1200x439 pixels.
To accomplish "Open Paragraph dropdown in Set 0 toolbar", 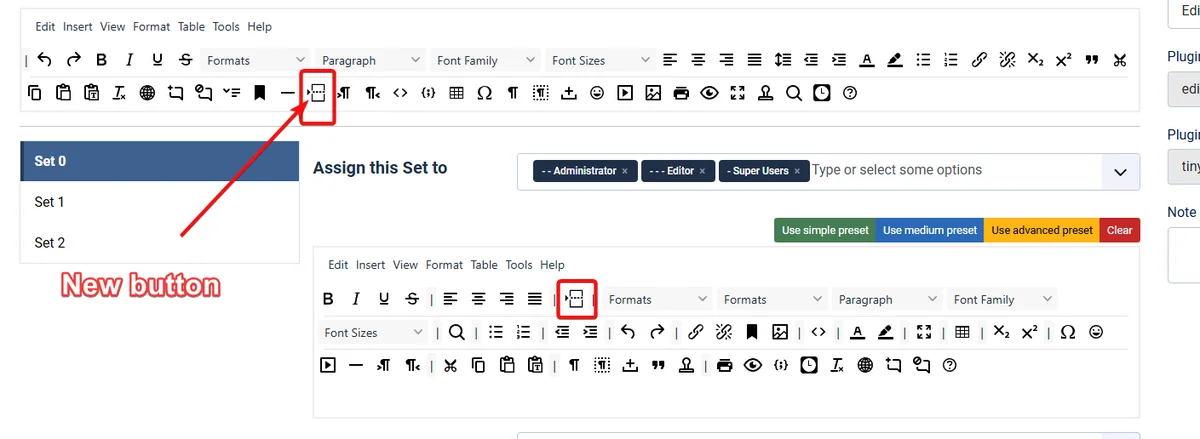I will tap(887, 299).
